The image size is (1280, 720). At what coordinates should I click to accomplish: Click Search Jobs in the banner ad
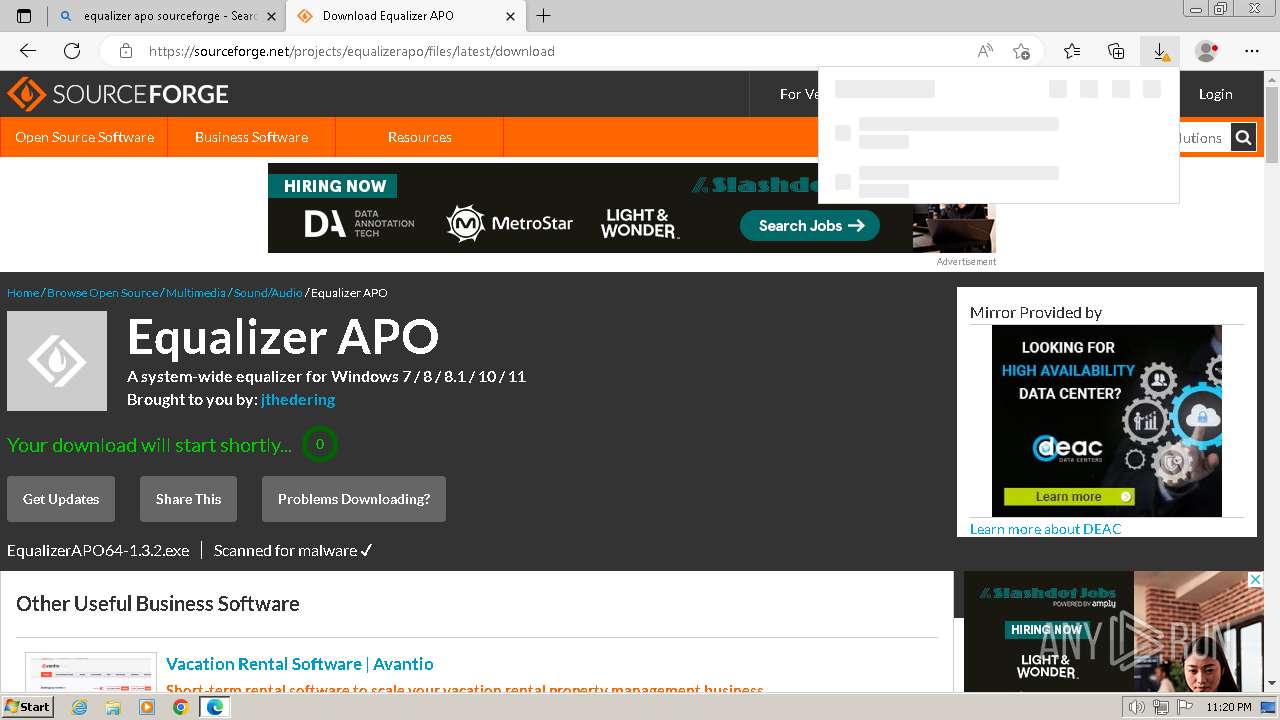(x=810, y=225)
